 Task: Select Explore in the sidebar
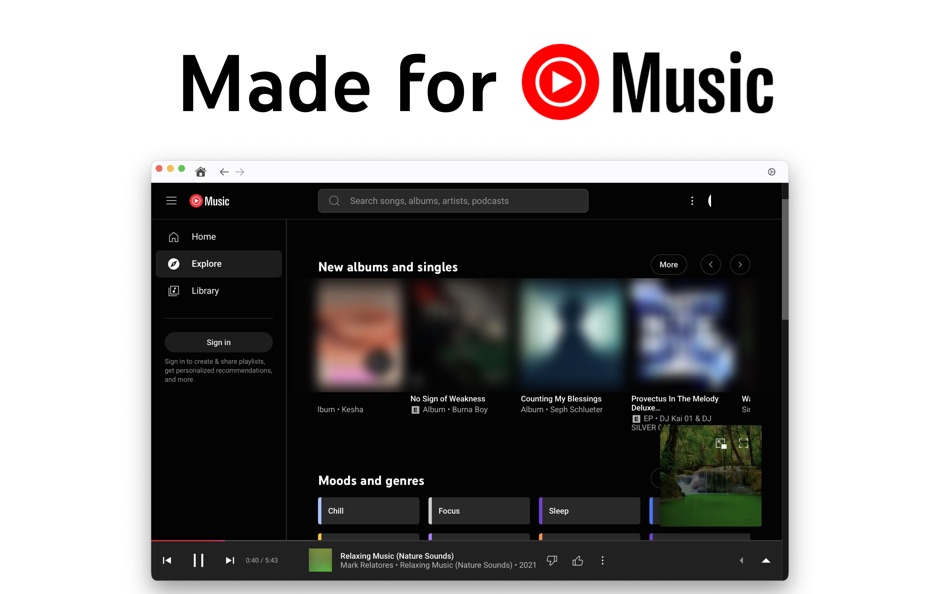219,264
